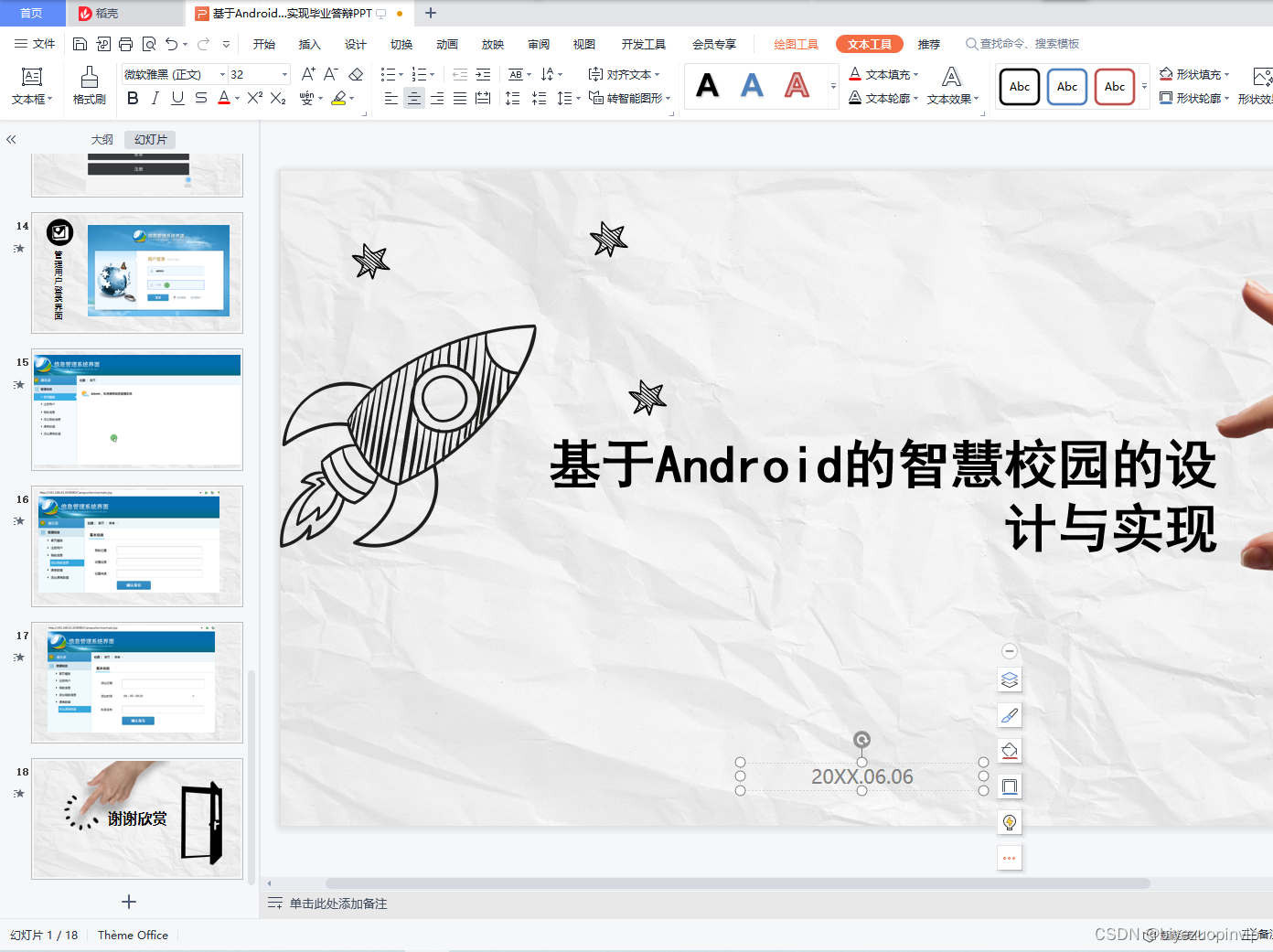Click the notes area 单击此处添加备注
This screenshot has height=952, width=1273.
pos(338,904)
